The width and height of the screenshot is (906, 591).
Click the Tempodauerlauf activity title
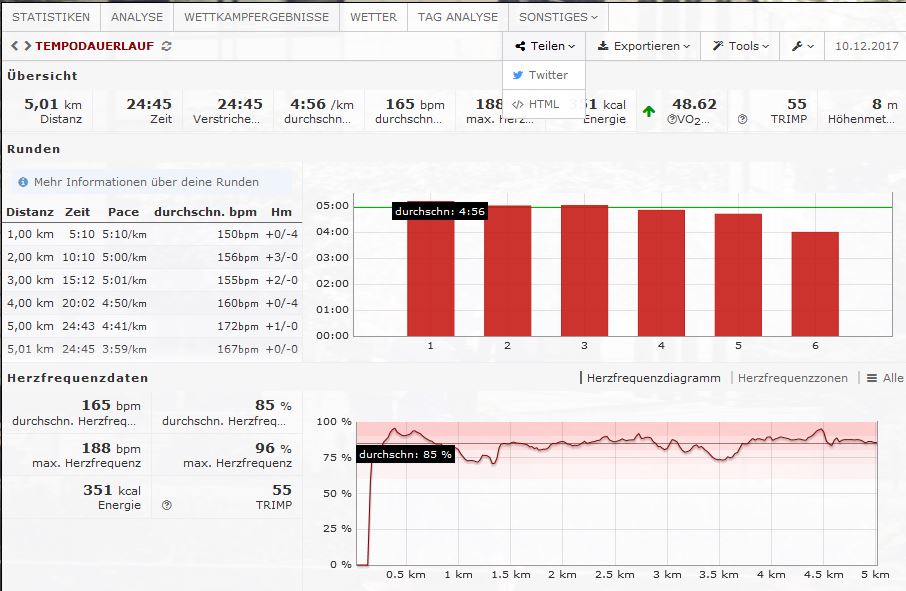(x=95, y=46)
